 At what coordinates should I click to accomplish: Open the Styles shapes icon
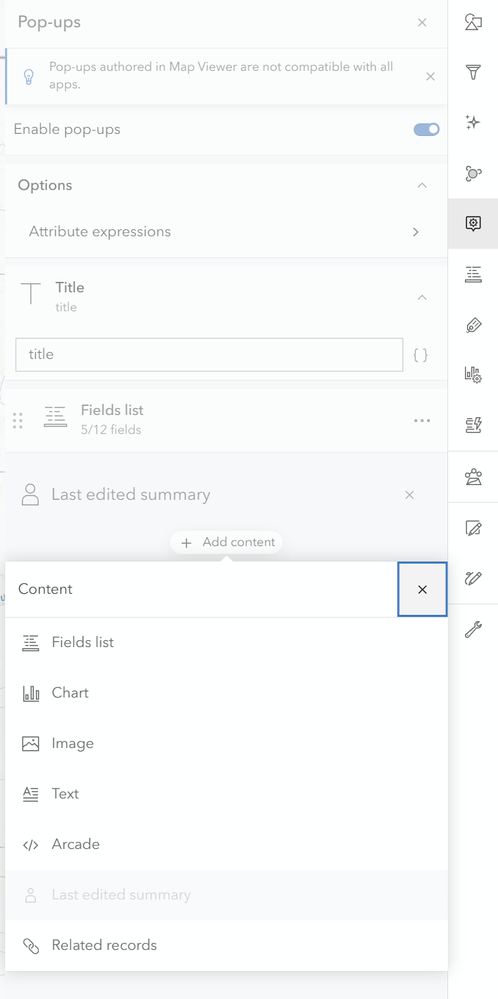[473, 22]
